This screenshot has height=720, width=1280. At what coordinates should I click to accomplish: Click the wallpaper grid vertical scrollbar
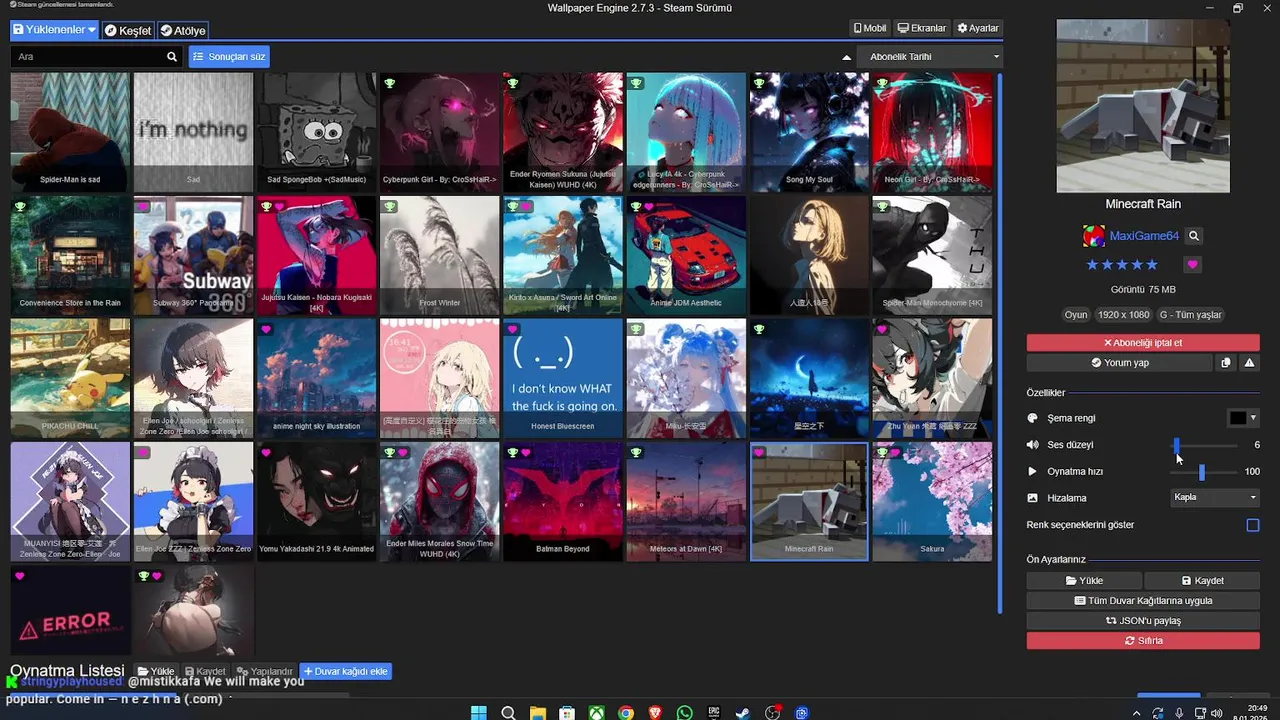[x=1000, y=343]
